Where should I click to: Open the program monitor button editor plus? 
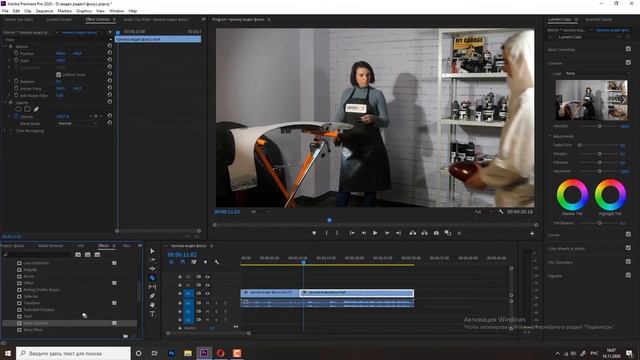point(532,233)
